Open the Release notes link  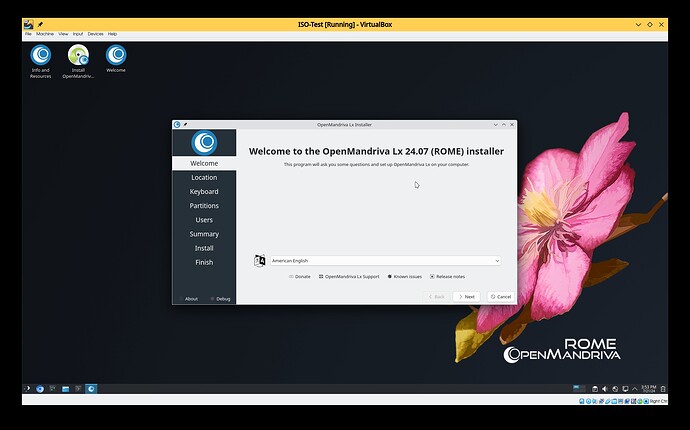pyautogui.click(x=447, y=276)
